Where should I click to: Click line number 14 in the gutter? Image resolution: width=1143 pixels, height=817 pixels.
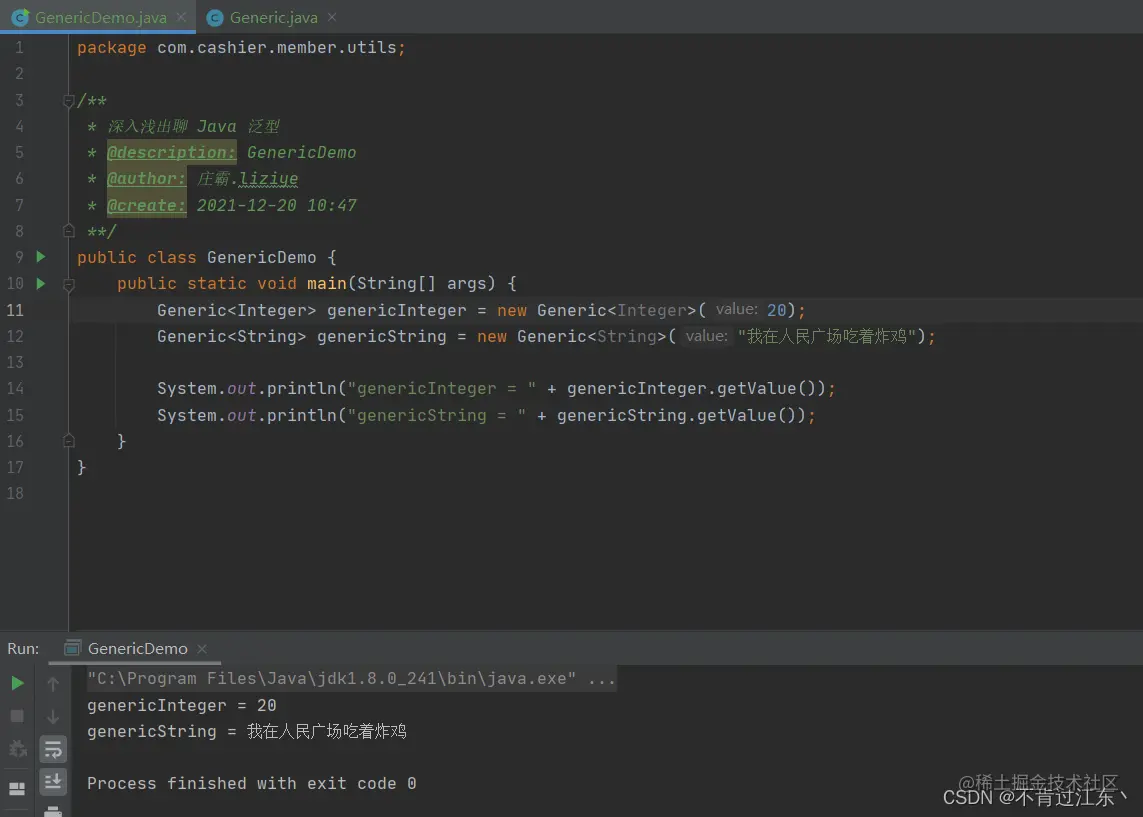point(15,388)
